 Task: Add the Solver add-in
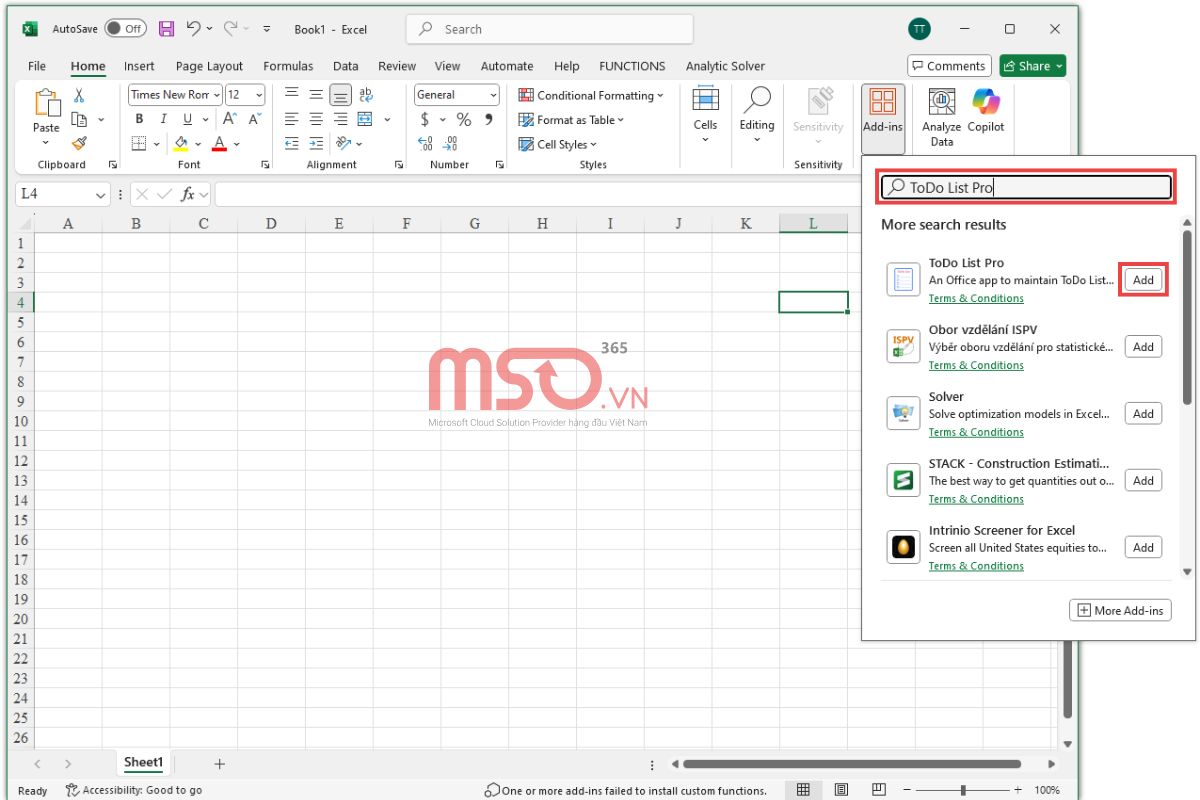pyautogui.click(x=1143, y=414)
